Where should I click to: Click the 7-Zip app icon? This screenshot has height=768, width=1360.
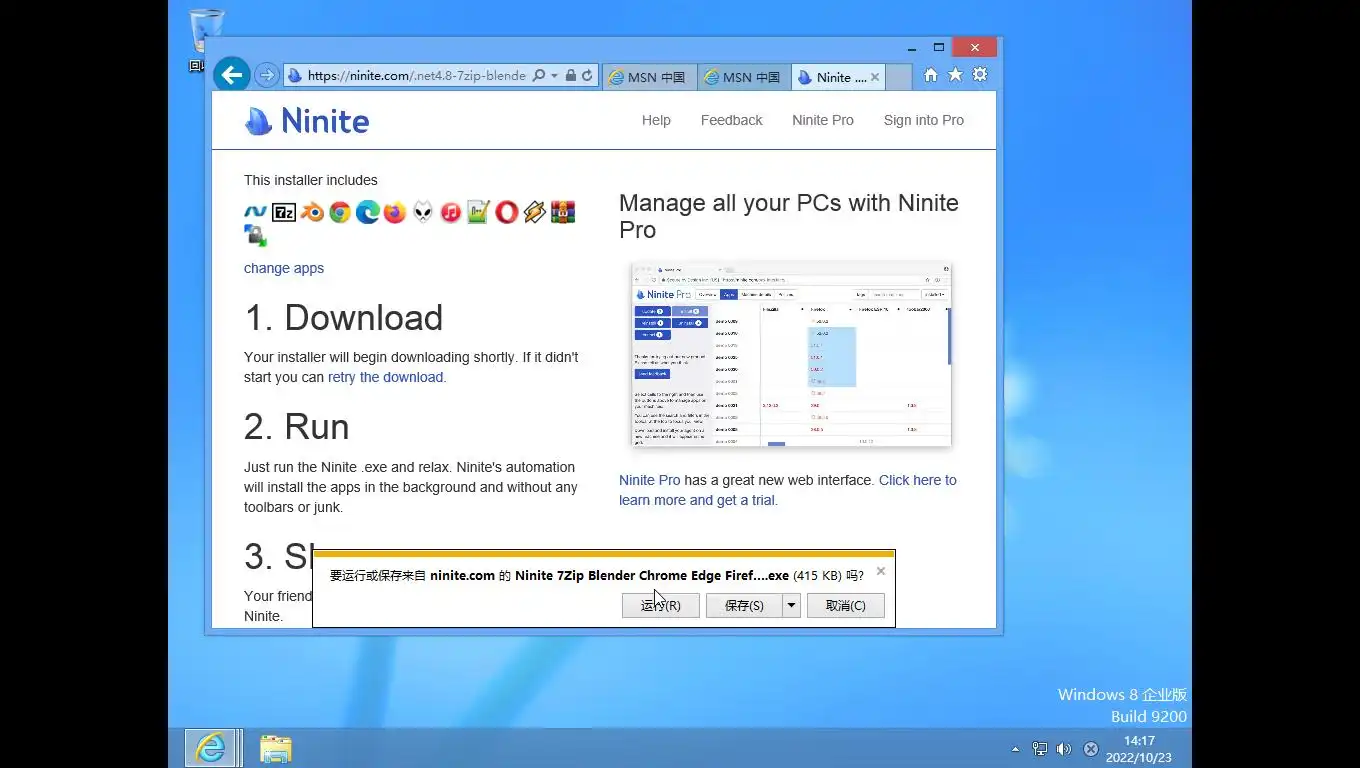[284, 212]
